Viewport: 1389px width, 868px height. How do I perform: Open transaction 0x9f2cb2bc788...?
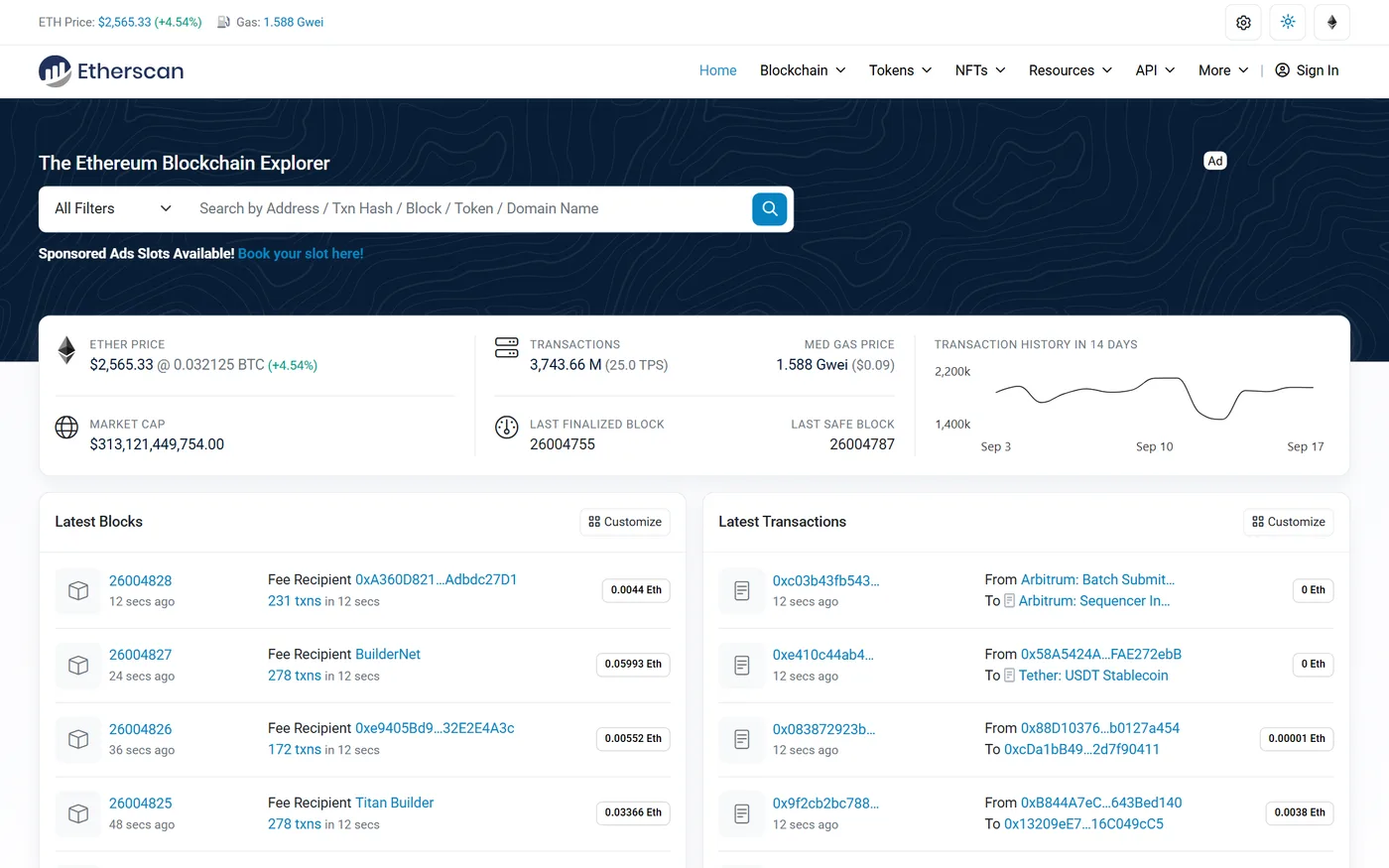coord(825,804)
